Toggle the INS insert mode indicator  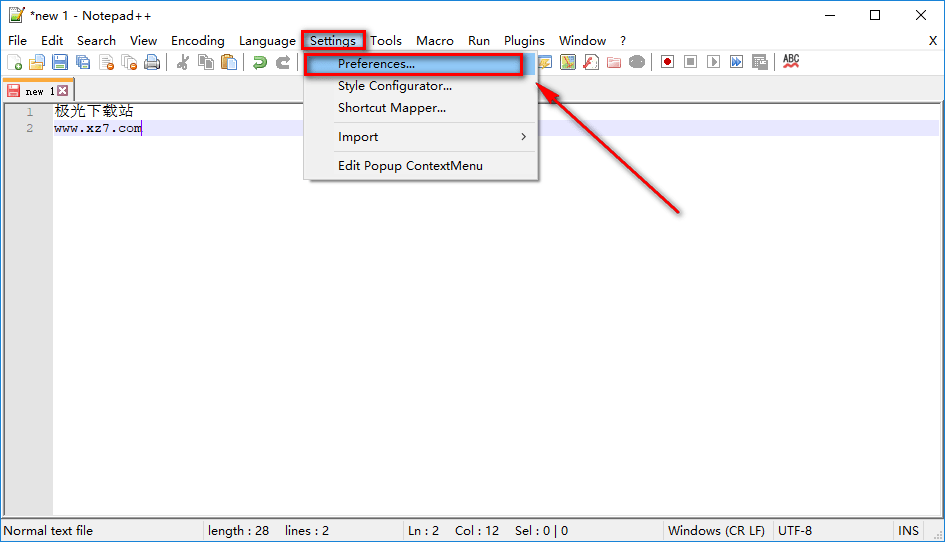[908, 531]
